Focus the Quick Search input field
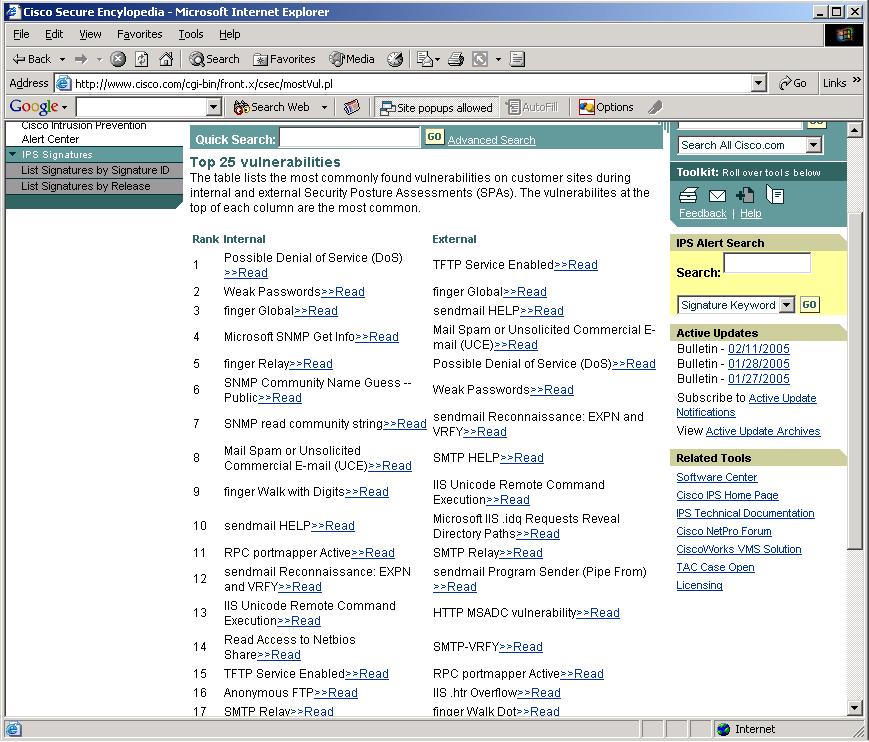 [x=349, y=137]
